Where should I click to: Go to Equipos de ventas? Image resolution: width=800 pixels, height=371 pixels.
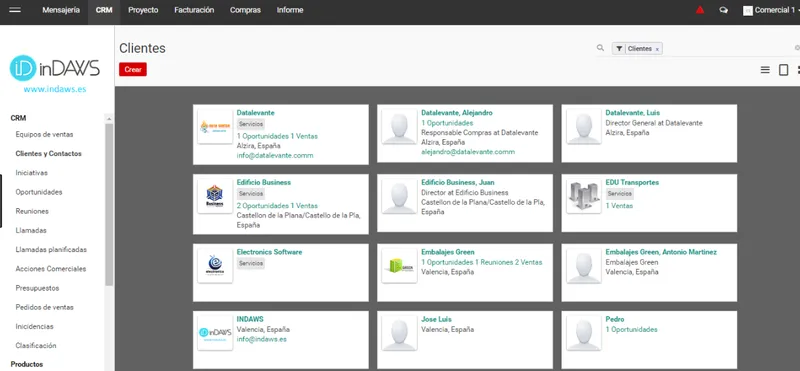click(44, 135)
